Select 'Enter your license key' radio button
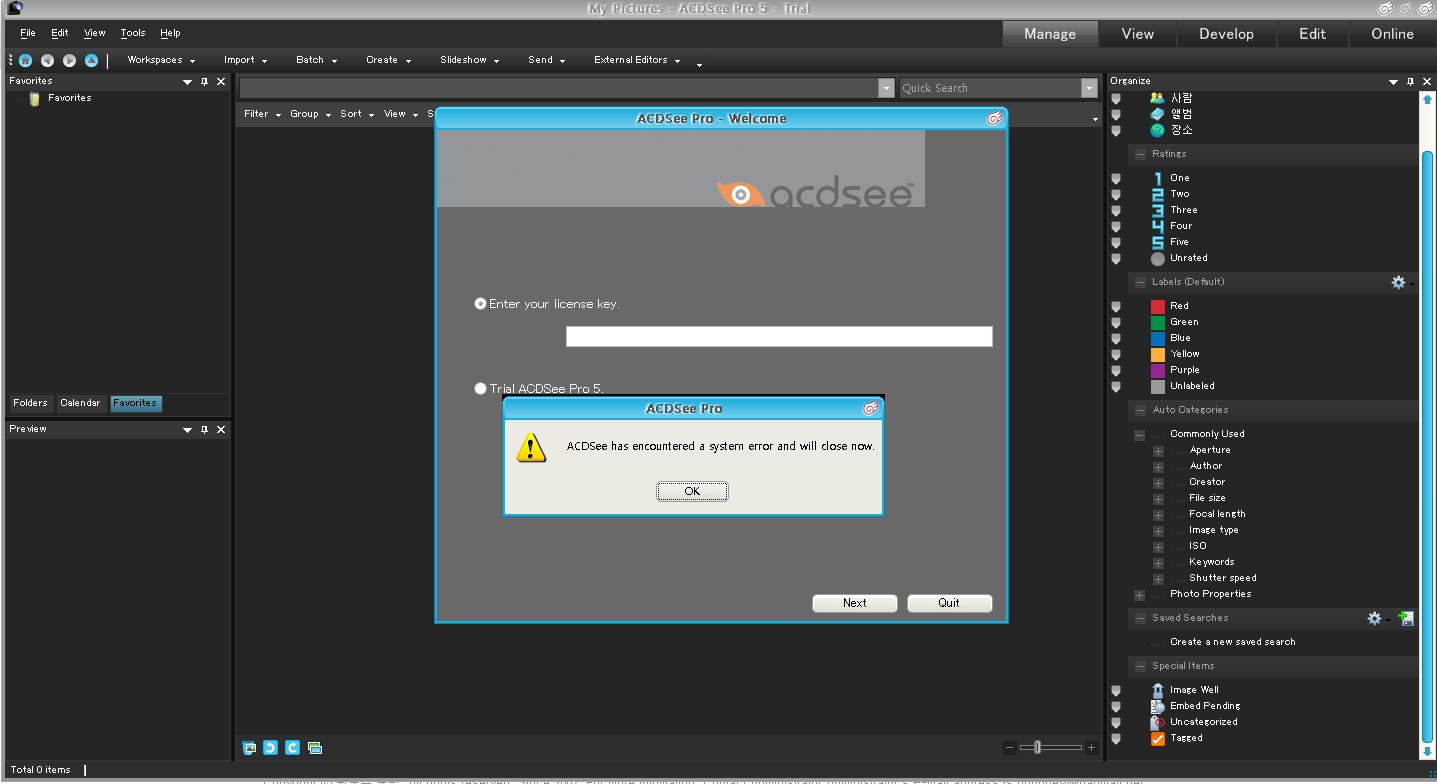 pyautogui.click(x=480, y=303)
